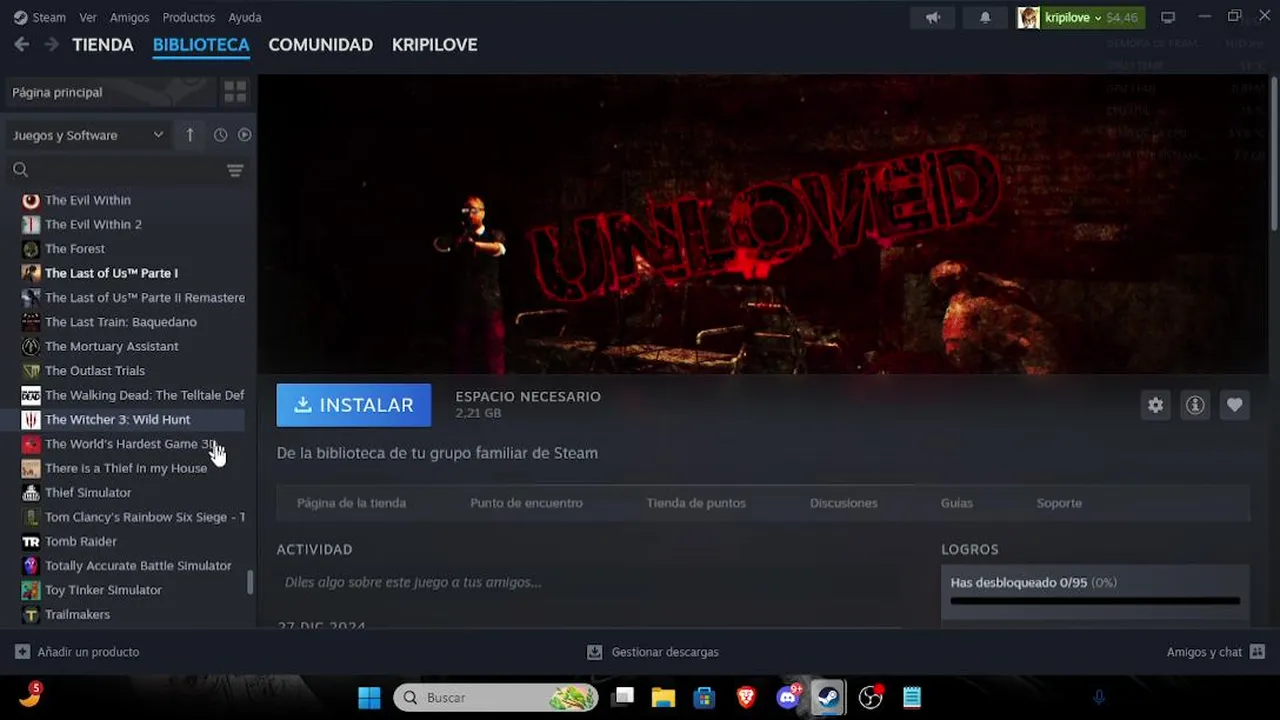
Task: Open Tienda de puntos link
Action: pos(696,503)
